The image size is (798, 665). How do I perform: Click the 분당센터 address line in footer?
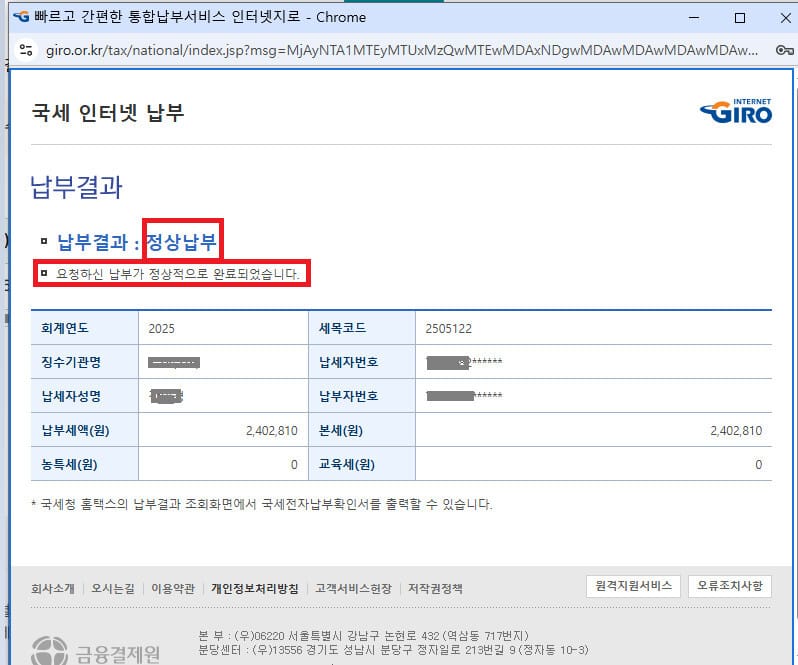click(393, 650)
